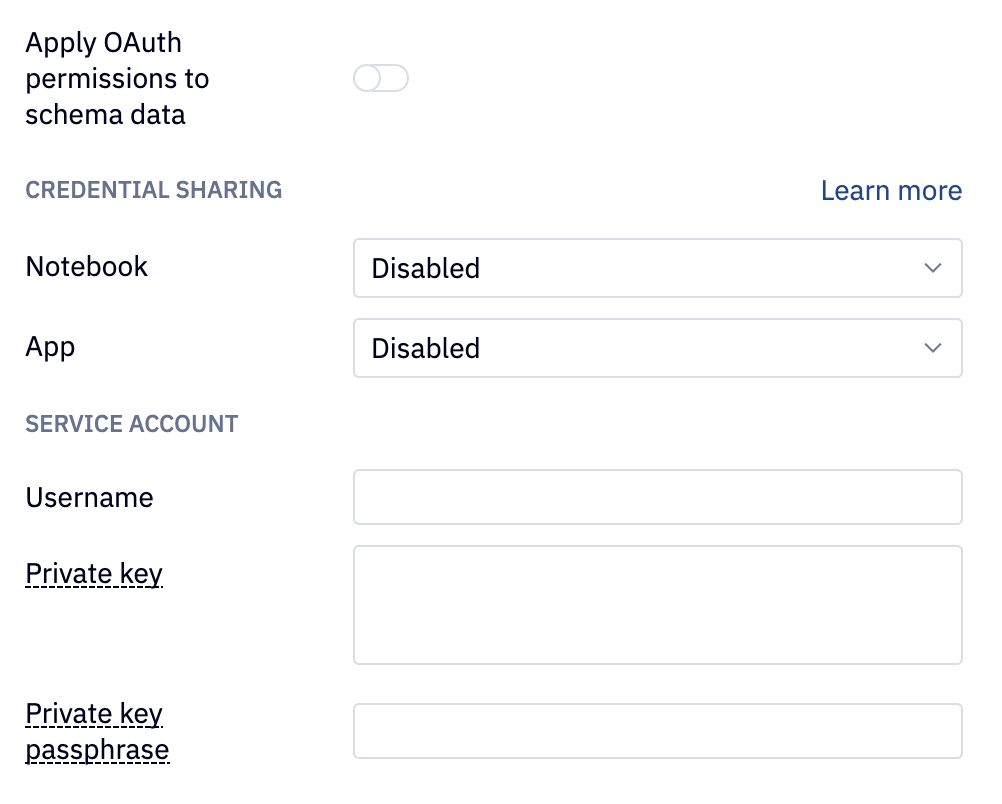The width and height of the screenshot is (1002, 804).
Task: Click inside the Username input field
Action: point(657,496)
